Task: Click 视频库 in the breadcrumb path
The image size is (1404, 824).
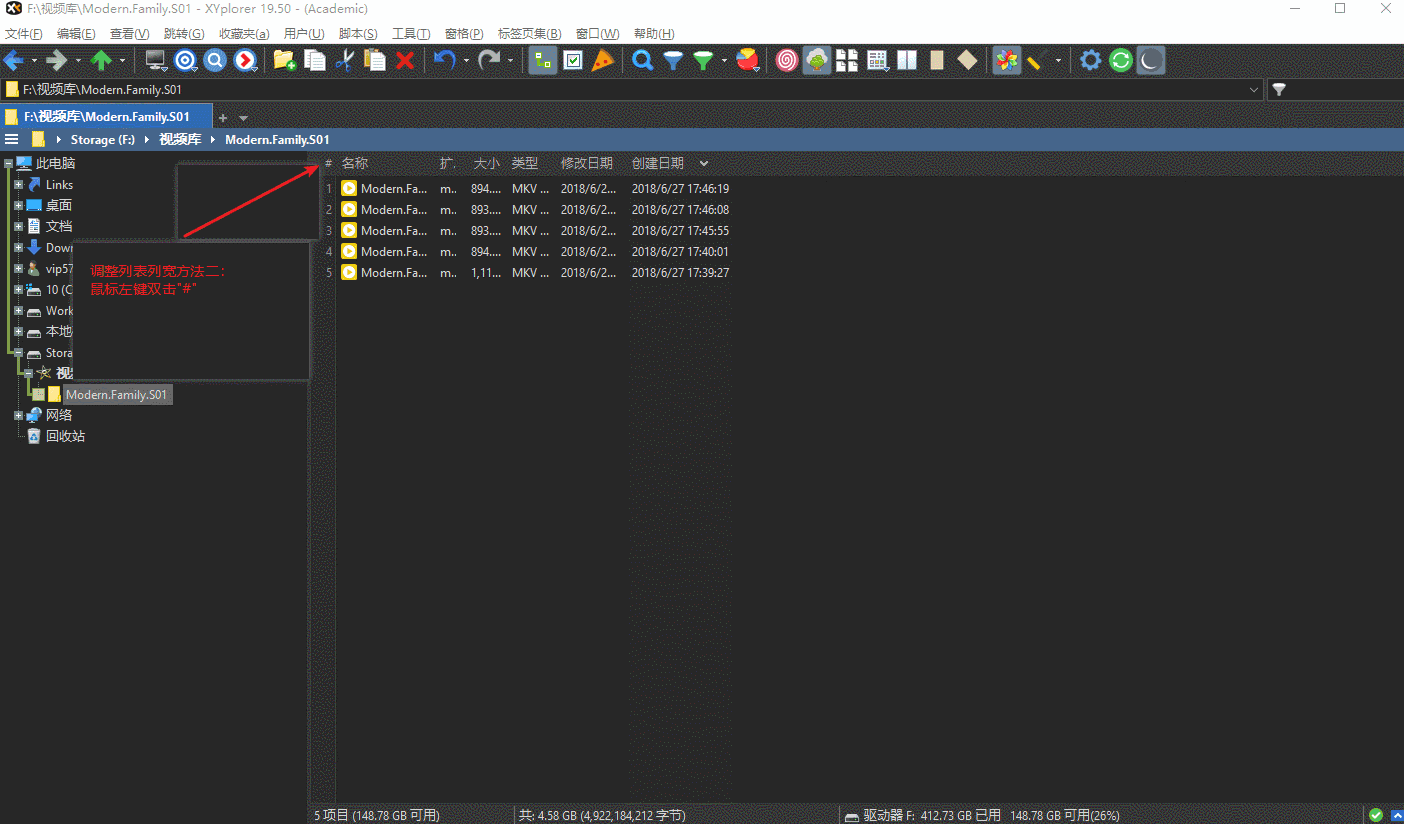Action: pyautogui.click(x=180, y=139)
